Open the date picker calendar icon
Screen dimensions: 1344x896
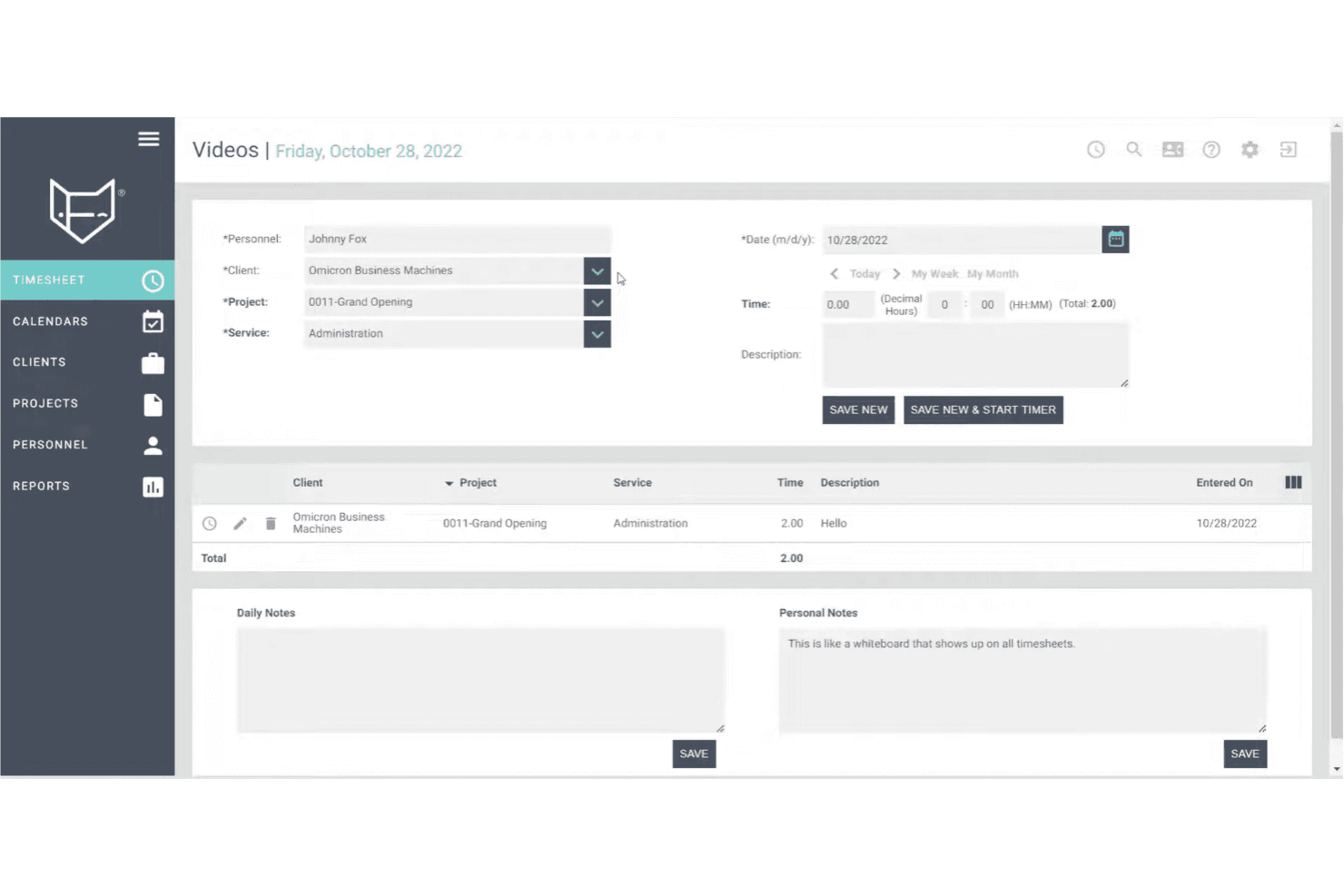[x=1116, y=240]
